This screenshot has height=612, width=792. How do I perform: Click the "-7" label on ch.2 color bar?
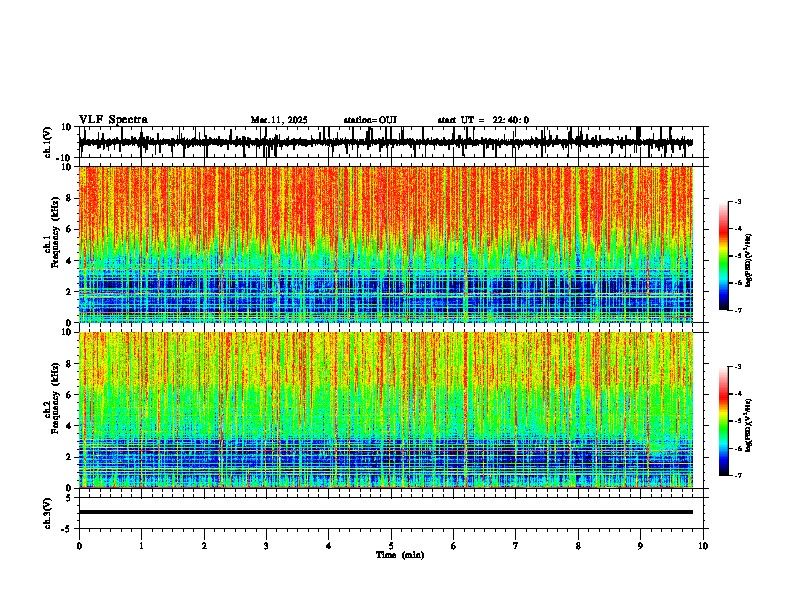pyautogui.click(x=737, y=475)
